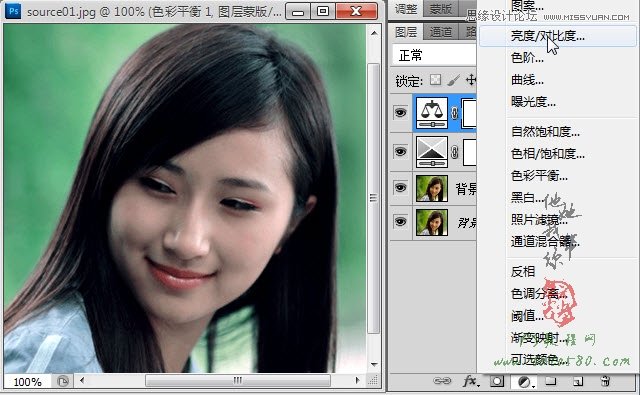The height and width of the screenshot is (395, 640).
Task: Open the new adjustment layer menu icon
Action: click(524, 382)
